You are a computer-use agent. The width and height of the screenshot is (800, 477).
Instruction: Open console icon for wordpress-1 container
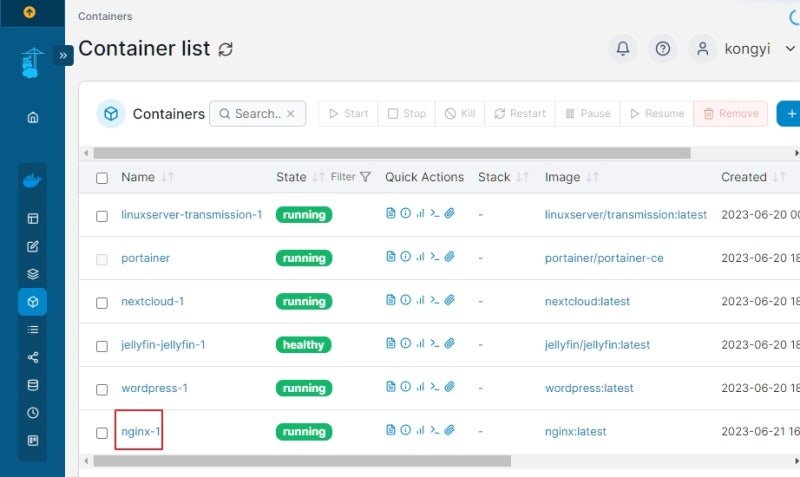pyautogui.click(x=434, y=387)
